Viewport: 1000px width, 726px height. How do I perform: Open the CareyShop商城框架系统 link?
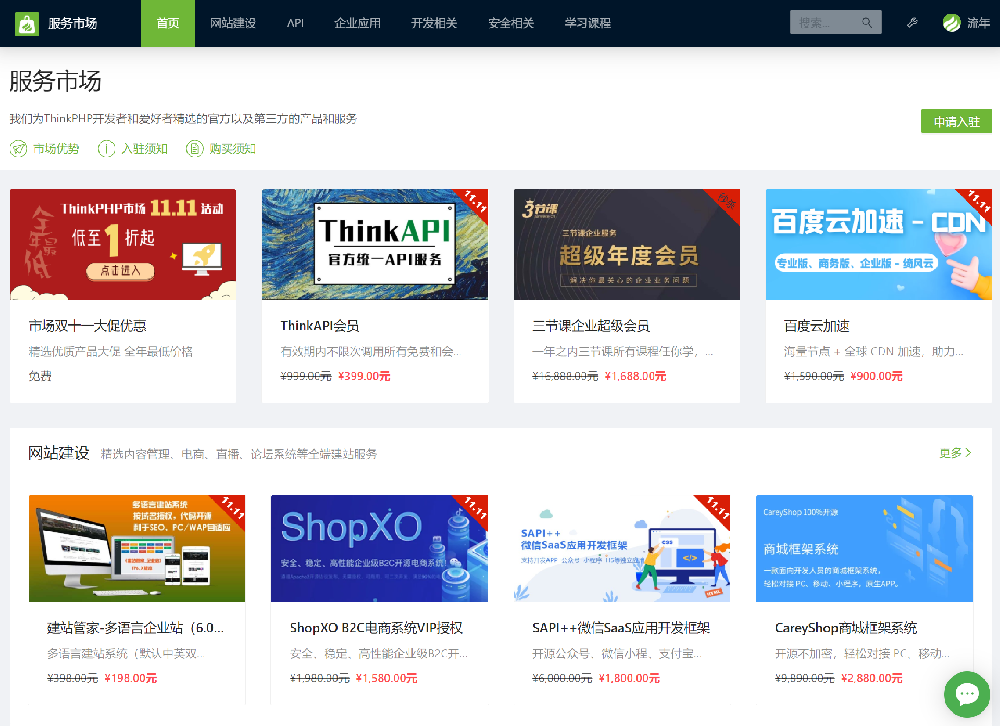click(x=845, y=628)
